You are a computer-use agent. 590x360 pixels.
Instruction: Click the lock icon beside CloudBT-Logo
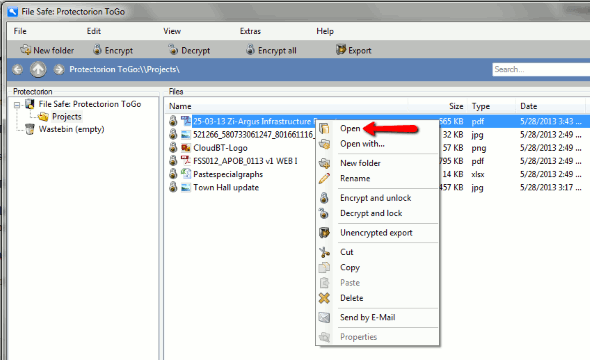[173, 147]
